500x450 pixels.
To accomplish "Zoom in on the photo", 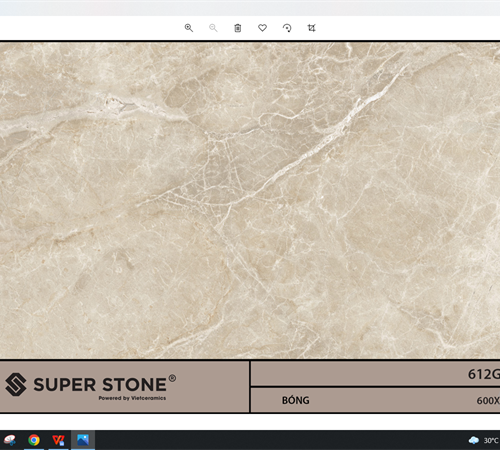I will pos(189,28).
